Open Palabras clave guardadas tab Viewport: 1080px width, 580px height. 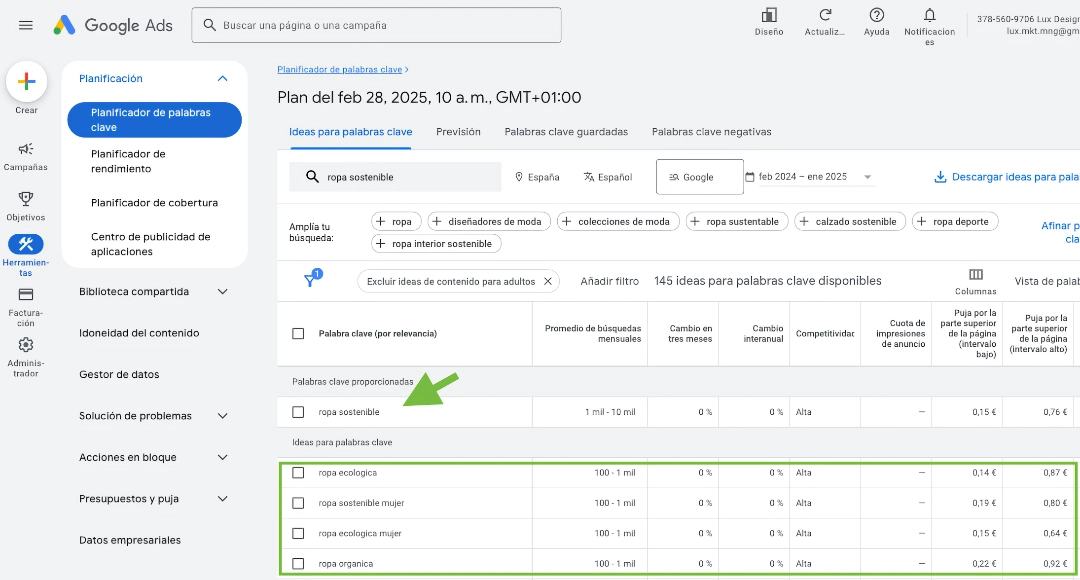pos(566,132)
